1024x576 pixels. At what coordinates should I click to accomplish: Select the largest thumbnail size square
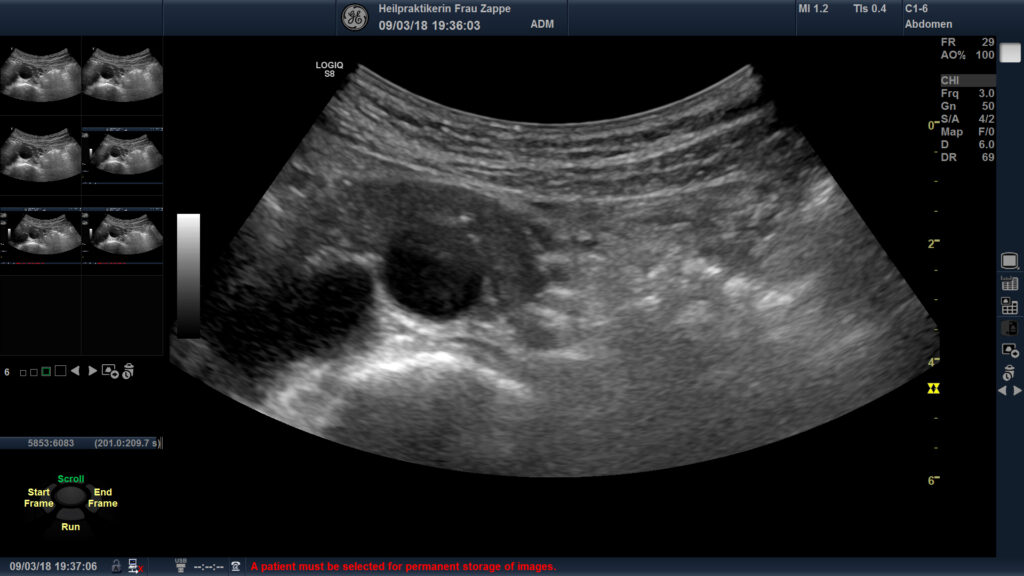click(60, 371)
